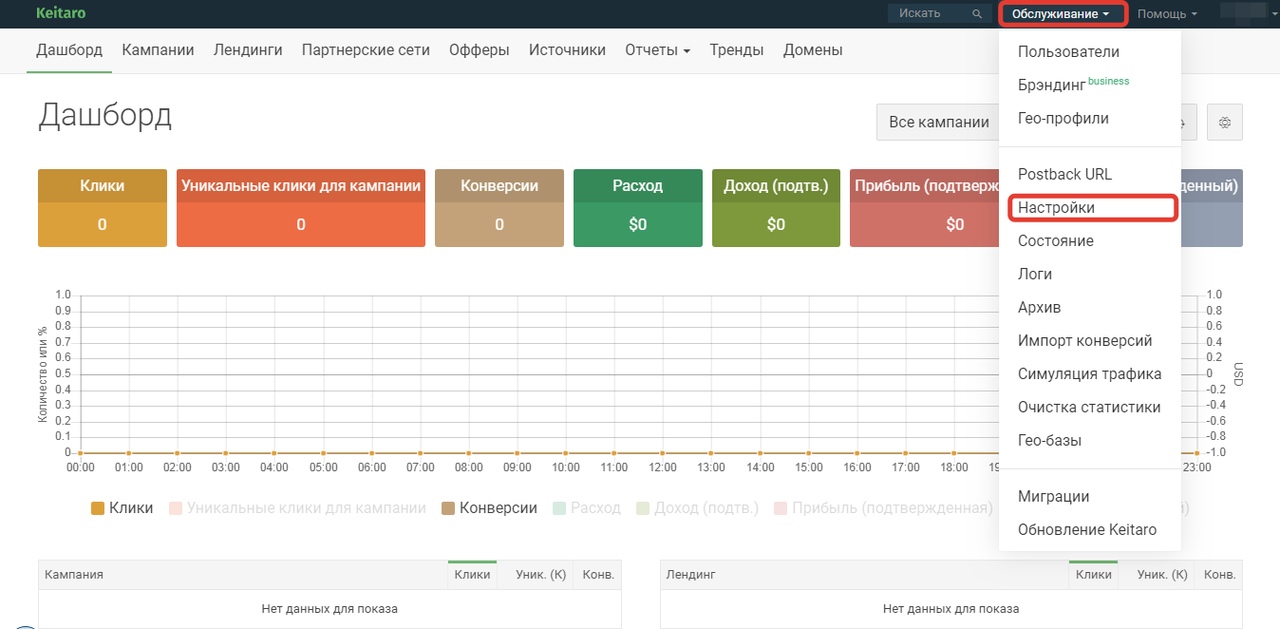1280x629 pixels.
Task: Sort Лендинг table by Конв. column
Action: click(x=1220, y=575)
